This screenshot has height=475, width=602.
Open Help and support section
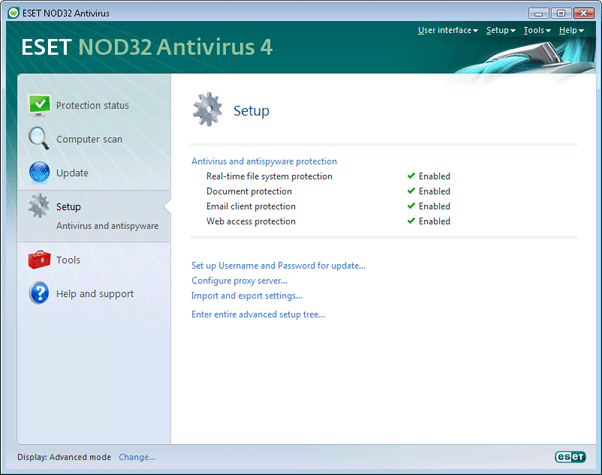[95, 294]
